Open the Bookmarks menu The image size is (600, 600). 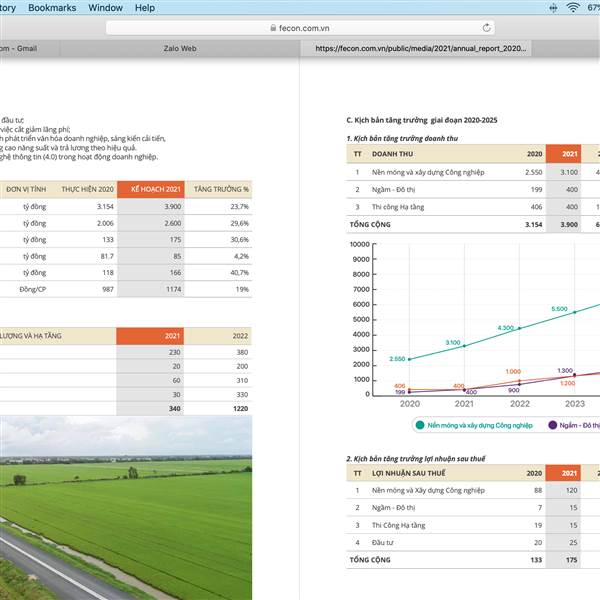(x=52, y=8)
